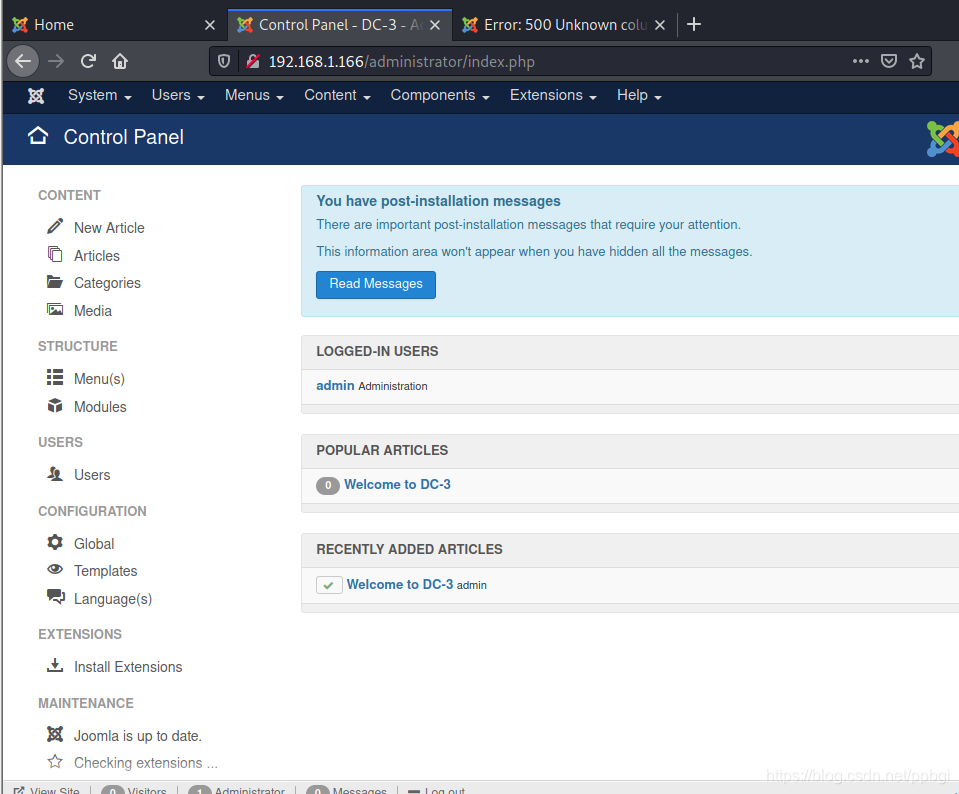Click the Modules cube icon
This screenshot has width=959, height=794.
coord(55,406)
